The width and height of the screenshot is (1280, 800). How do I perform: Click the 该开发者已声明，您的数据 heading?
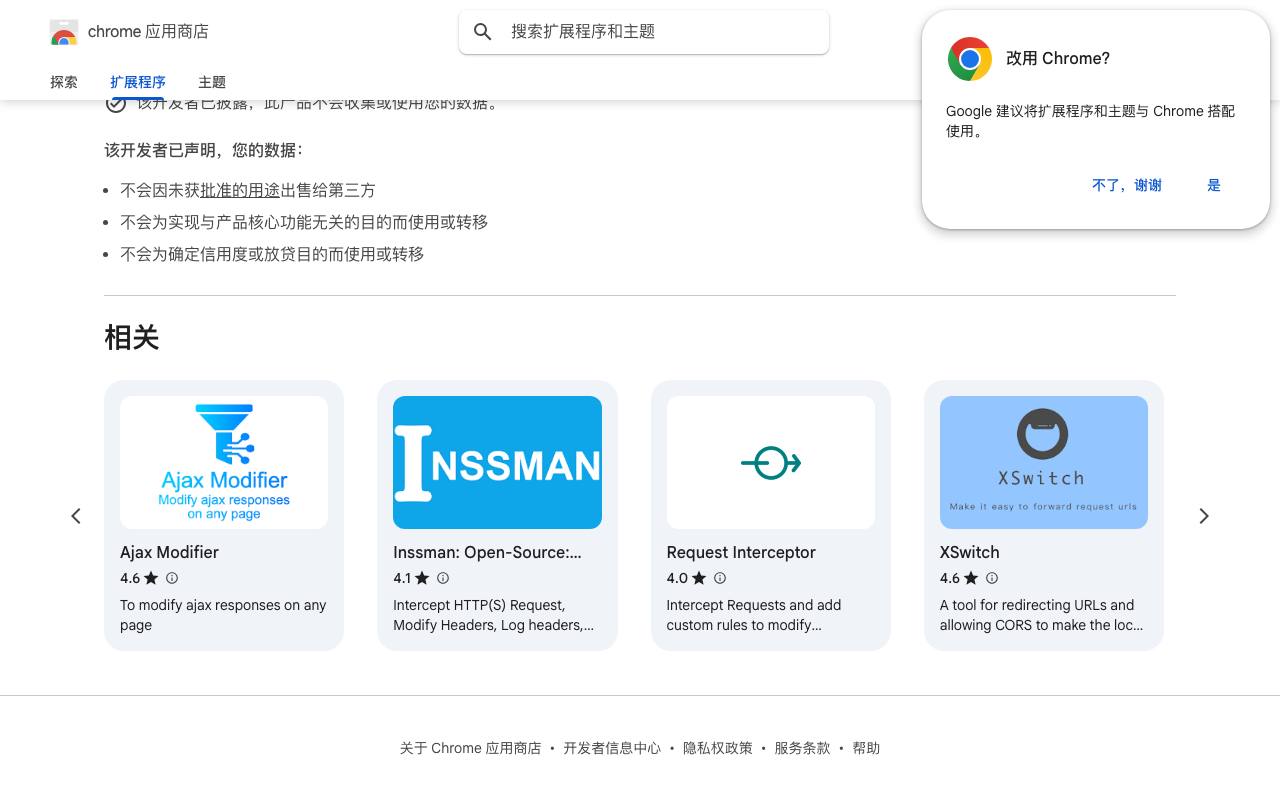pyautogui.click(x=204, y=150)
